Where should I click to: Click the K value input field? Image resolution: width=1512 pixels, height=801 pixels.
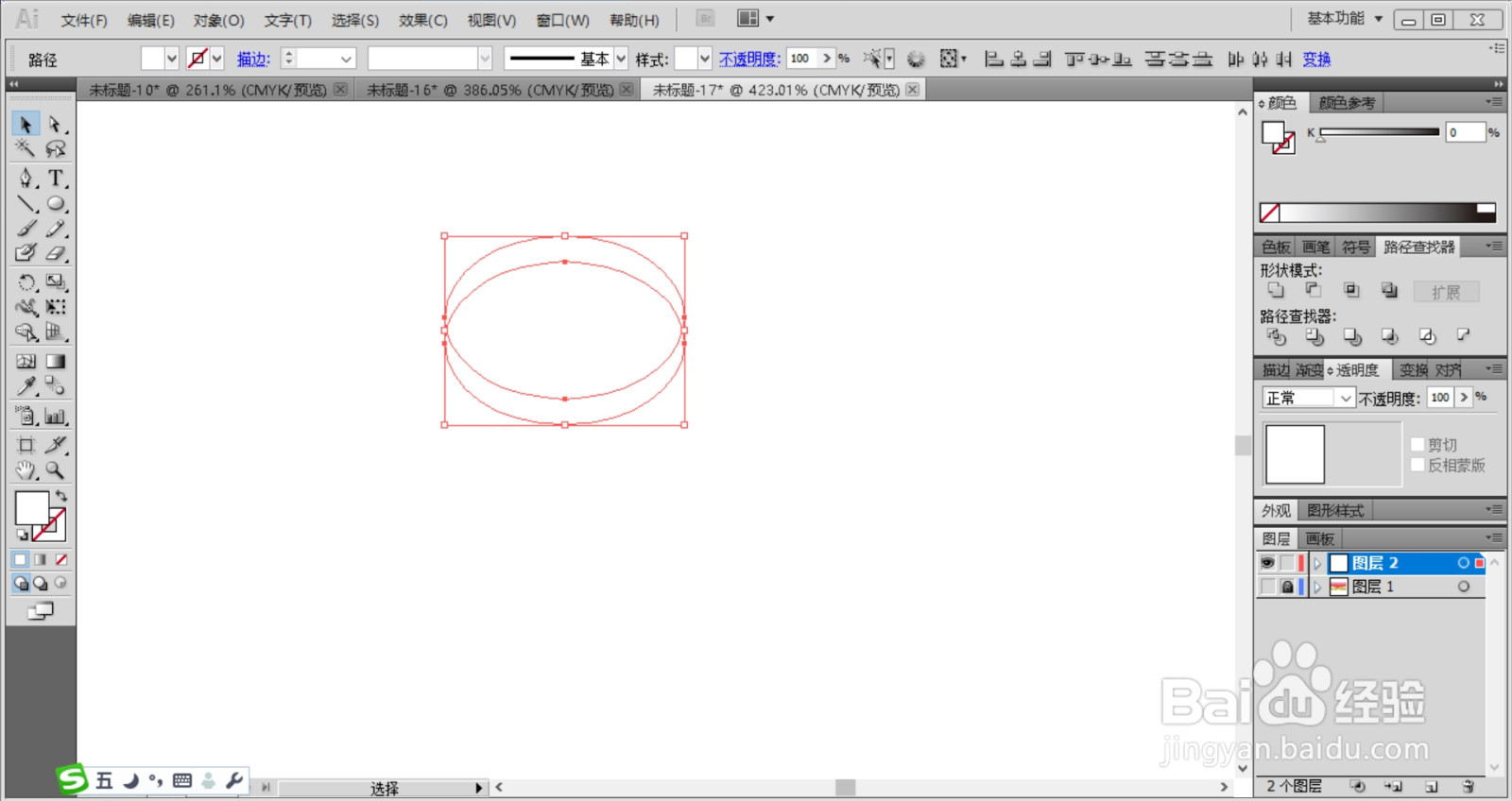click(x=1466, y=132)
